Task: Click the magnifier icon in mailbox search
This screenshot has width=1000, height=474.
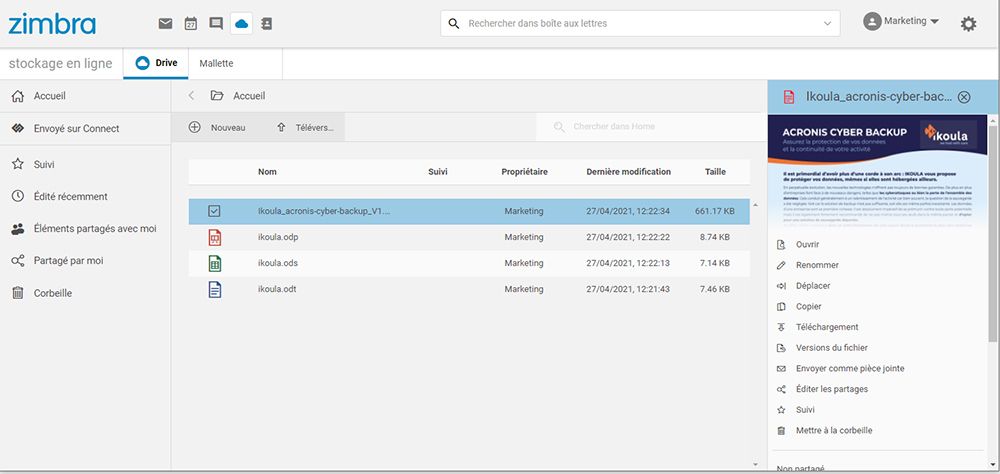Action: (453, 24)
